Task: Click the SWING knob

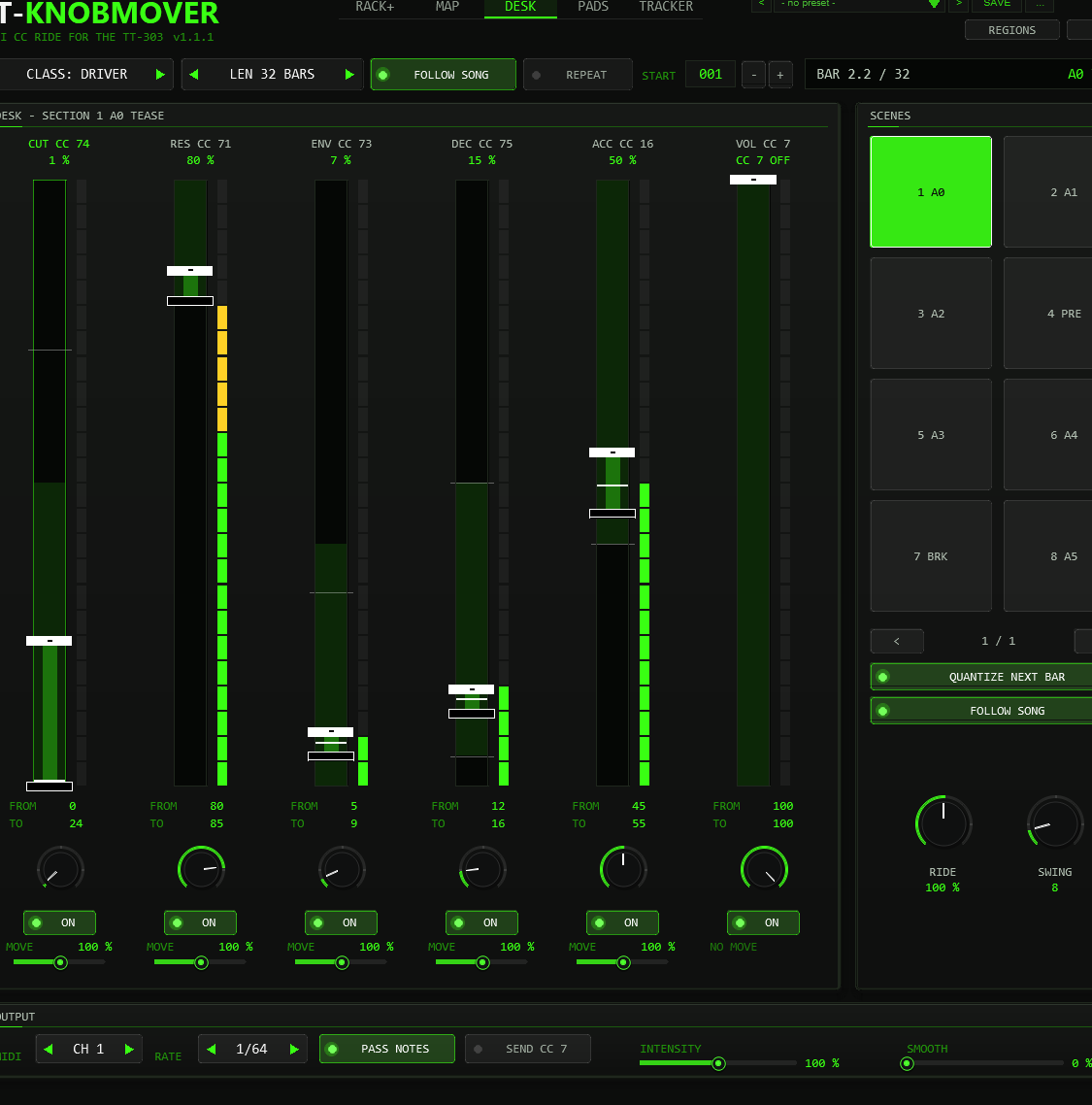Action: pos(1055,823)
